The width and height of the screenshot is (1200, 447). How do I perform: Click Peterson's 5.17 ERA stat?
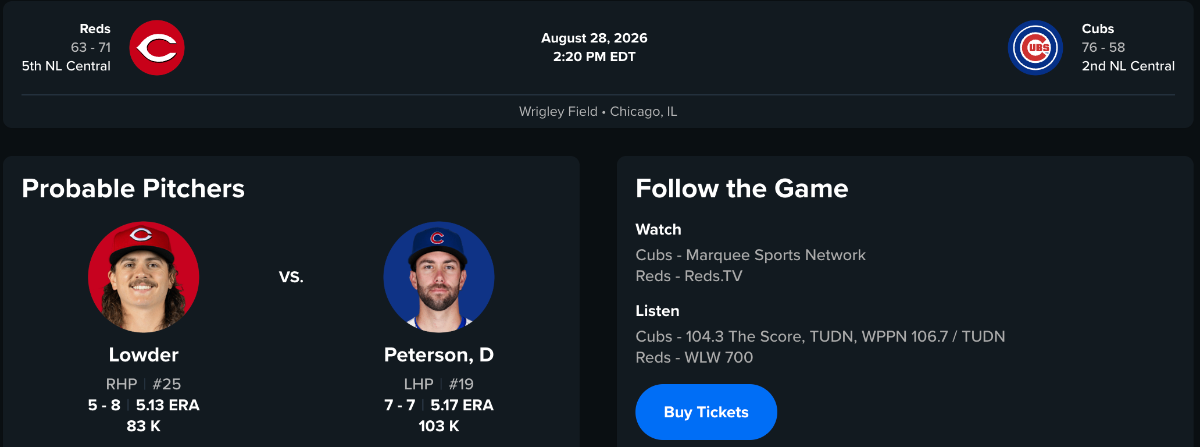(462, 405)
